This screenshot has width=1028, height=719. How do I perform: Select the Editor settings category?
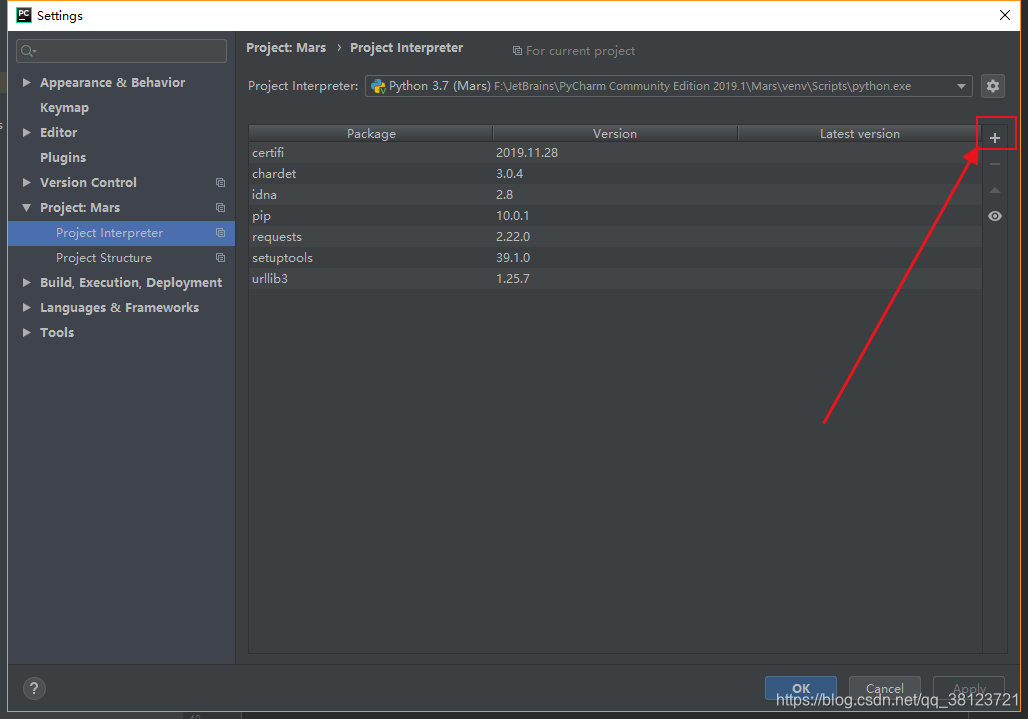[x=58, y=132]
